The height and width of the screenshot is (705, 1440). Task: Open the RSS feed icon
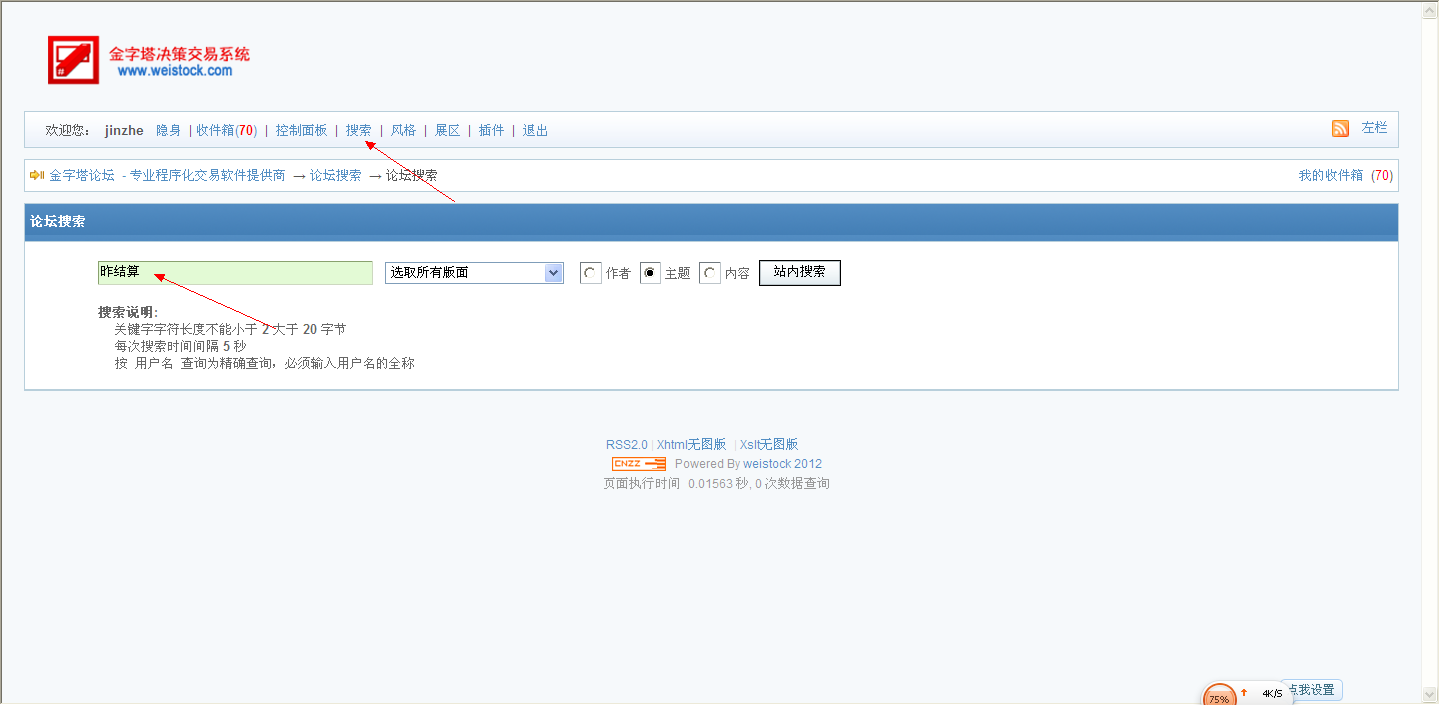click(1340, 128)
